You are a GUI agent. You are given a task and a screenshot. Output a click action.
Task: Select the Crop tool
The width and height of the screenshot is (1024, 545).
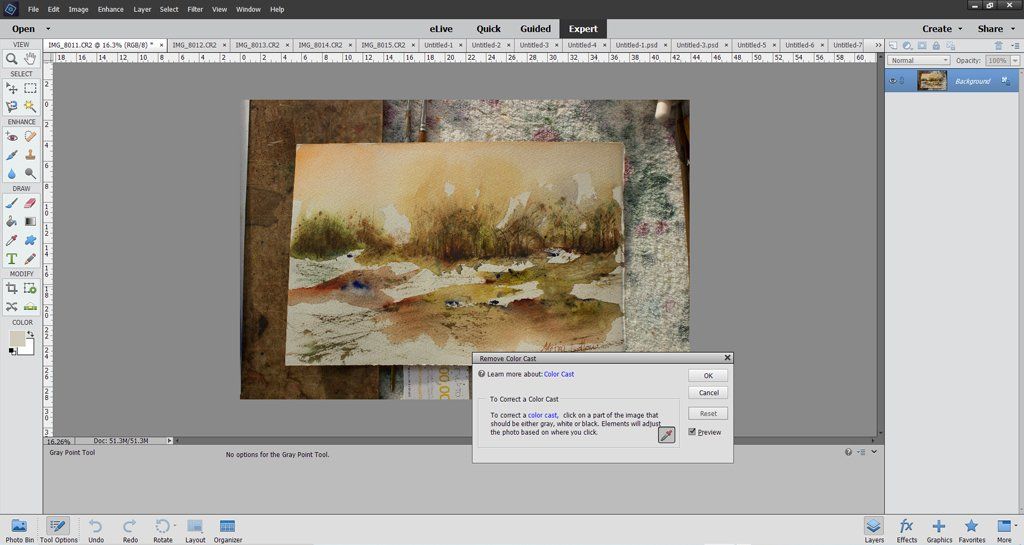12,288
